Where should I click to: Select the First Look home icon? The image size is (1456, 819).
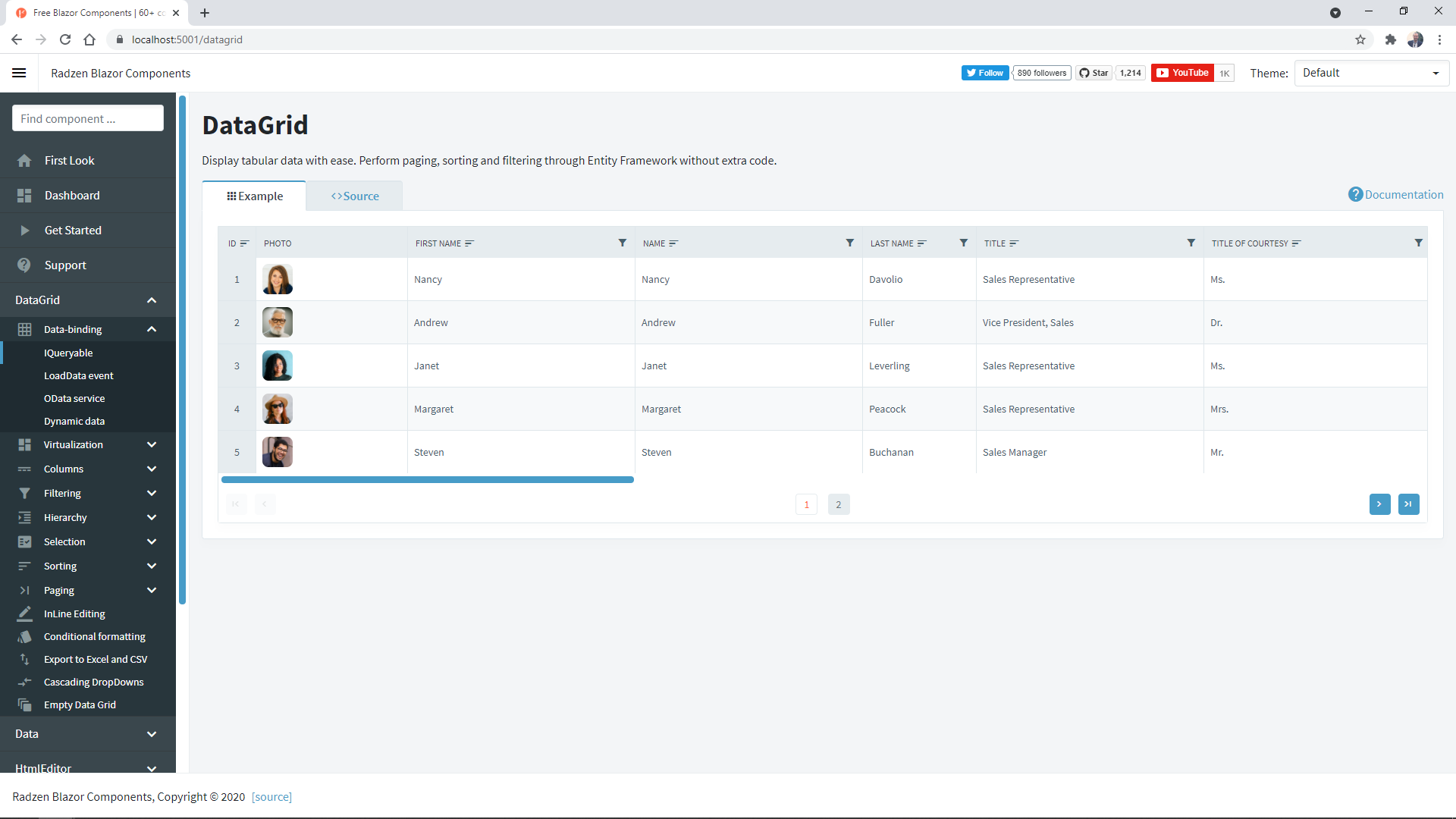coord(24,160)
